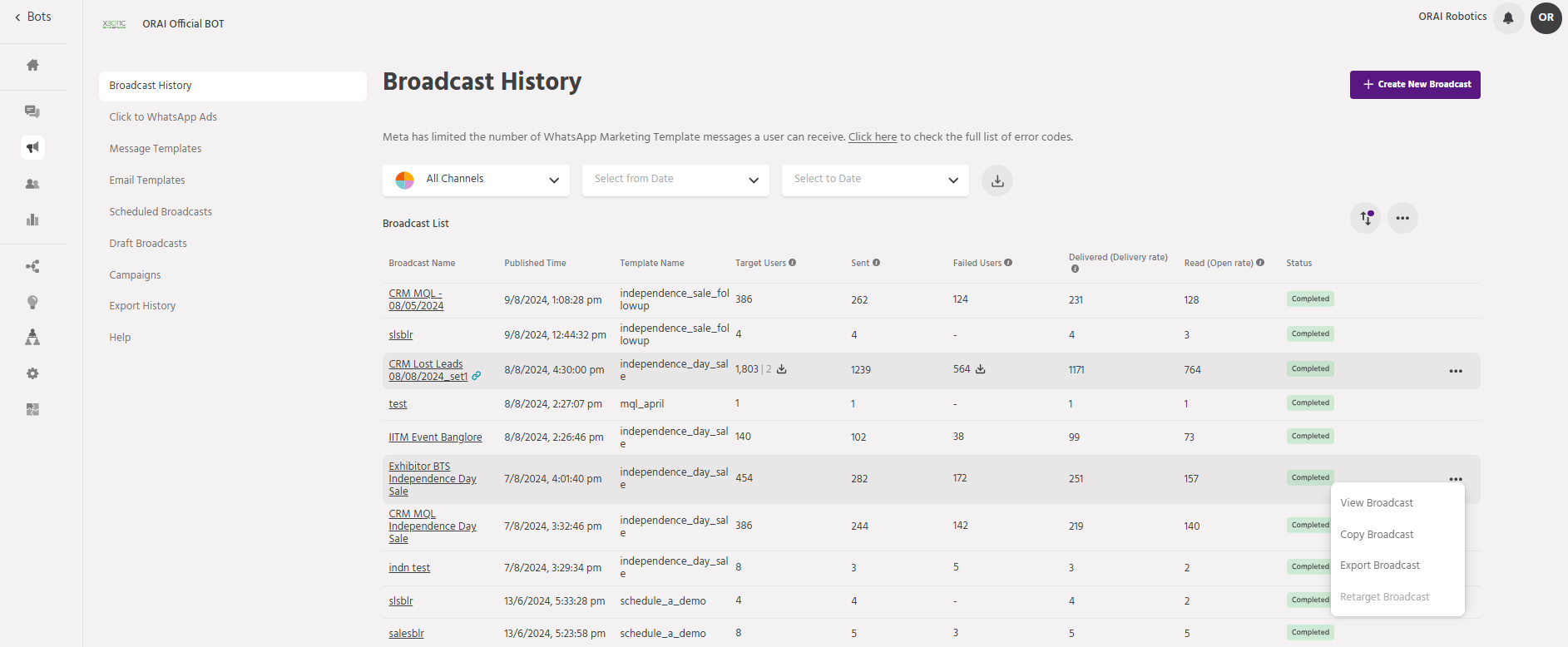Open the chat inbox sidebar icon
This screenshot has height=647, width=1568.
click(x=32, y=111)
